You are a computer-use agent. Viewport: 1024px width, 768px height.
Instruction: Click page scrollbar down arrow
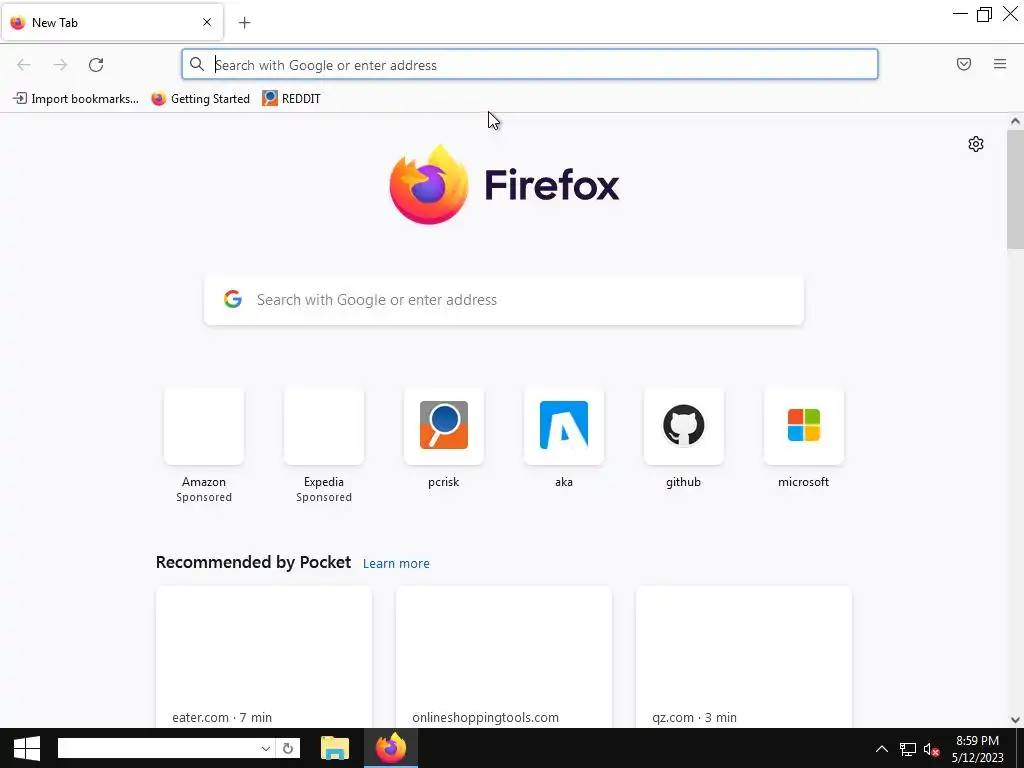[1015, 720]
